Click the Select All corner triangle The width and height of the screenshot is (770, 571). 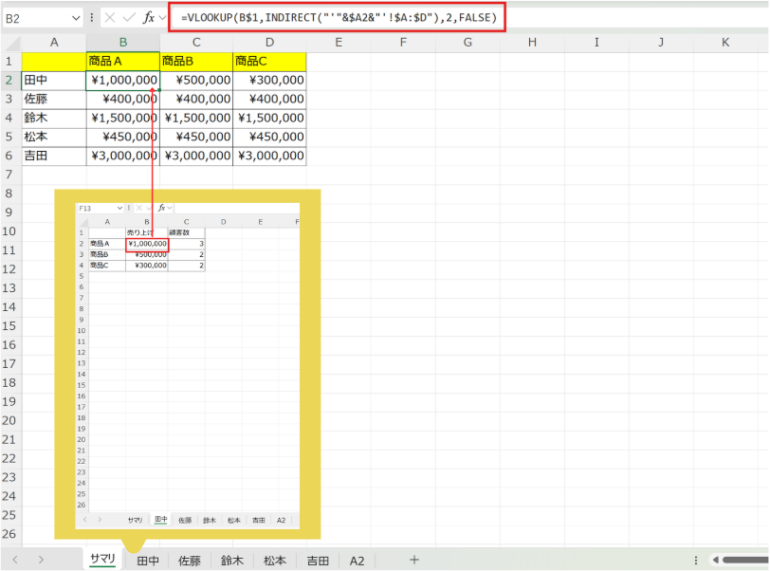pos(11,42)
